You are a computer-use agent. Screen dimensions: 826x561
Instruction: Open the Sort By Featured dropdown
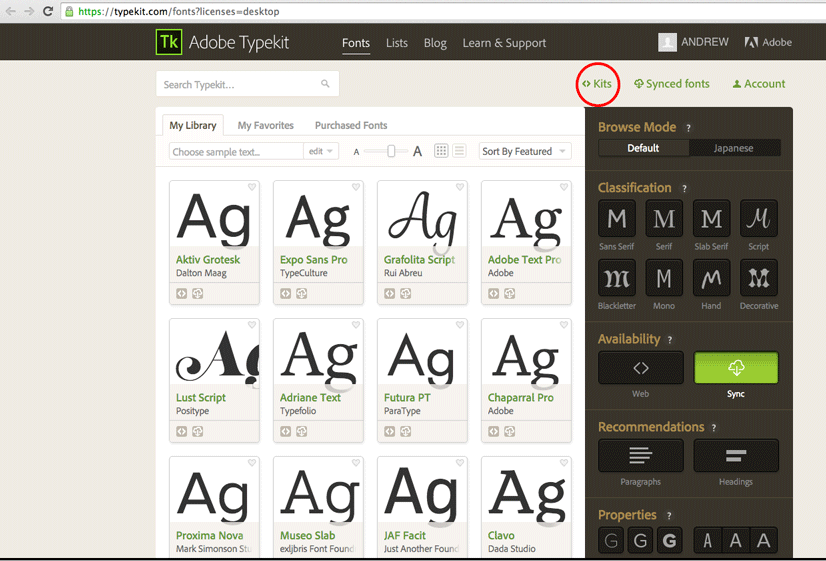524,151
